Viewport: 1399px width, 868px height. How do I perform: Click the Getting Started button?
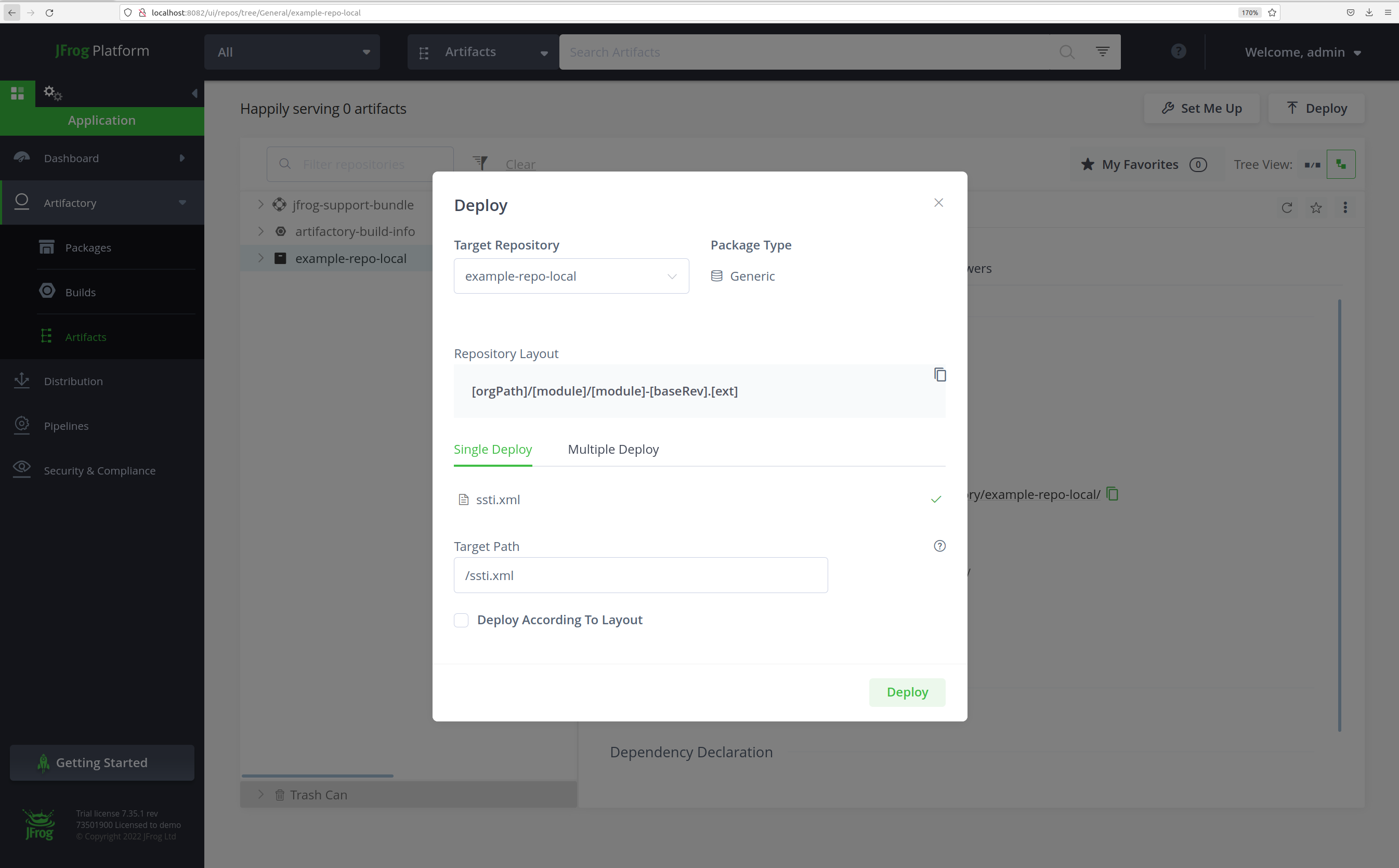(x=101, y=762)
